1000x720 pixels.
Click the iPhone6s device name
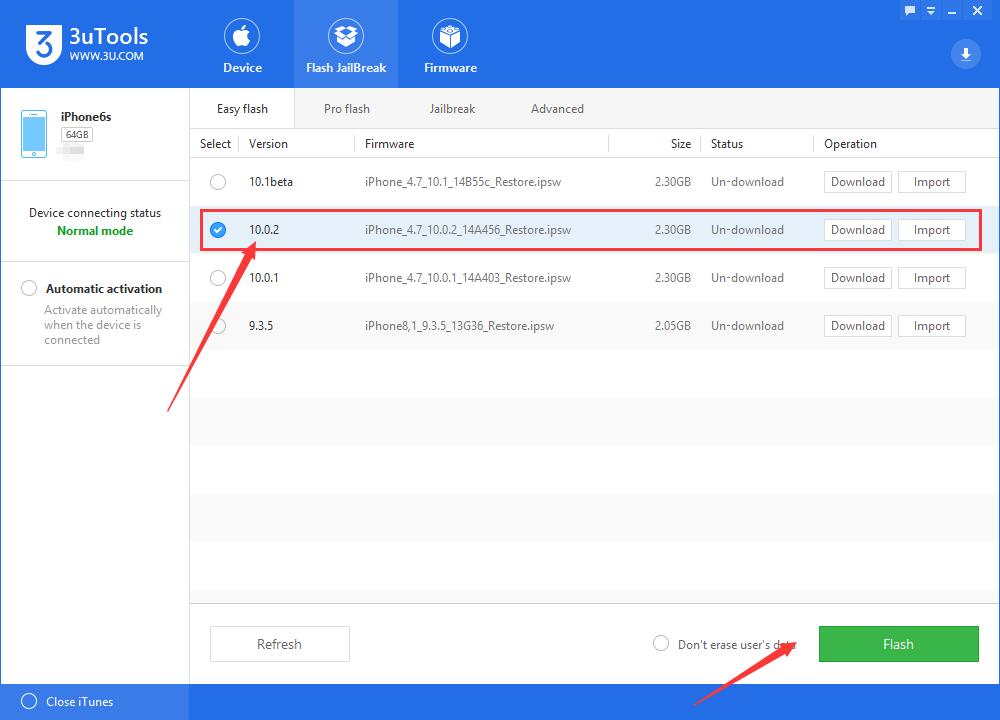click(x=86, y=117)
